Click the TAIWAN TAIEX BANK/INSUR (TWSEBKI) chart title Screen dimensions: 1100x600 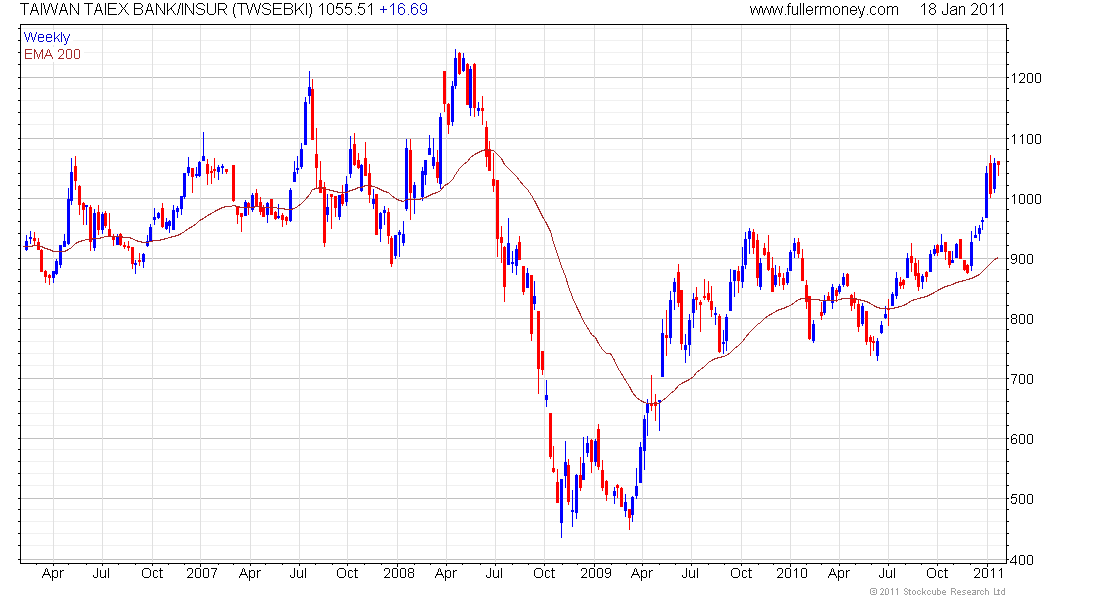coord(166,10)
